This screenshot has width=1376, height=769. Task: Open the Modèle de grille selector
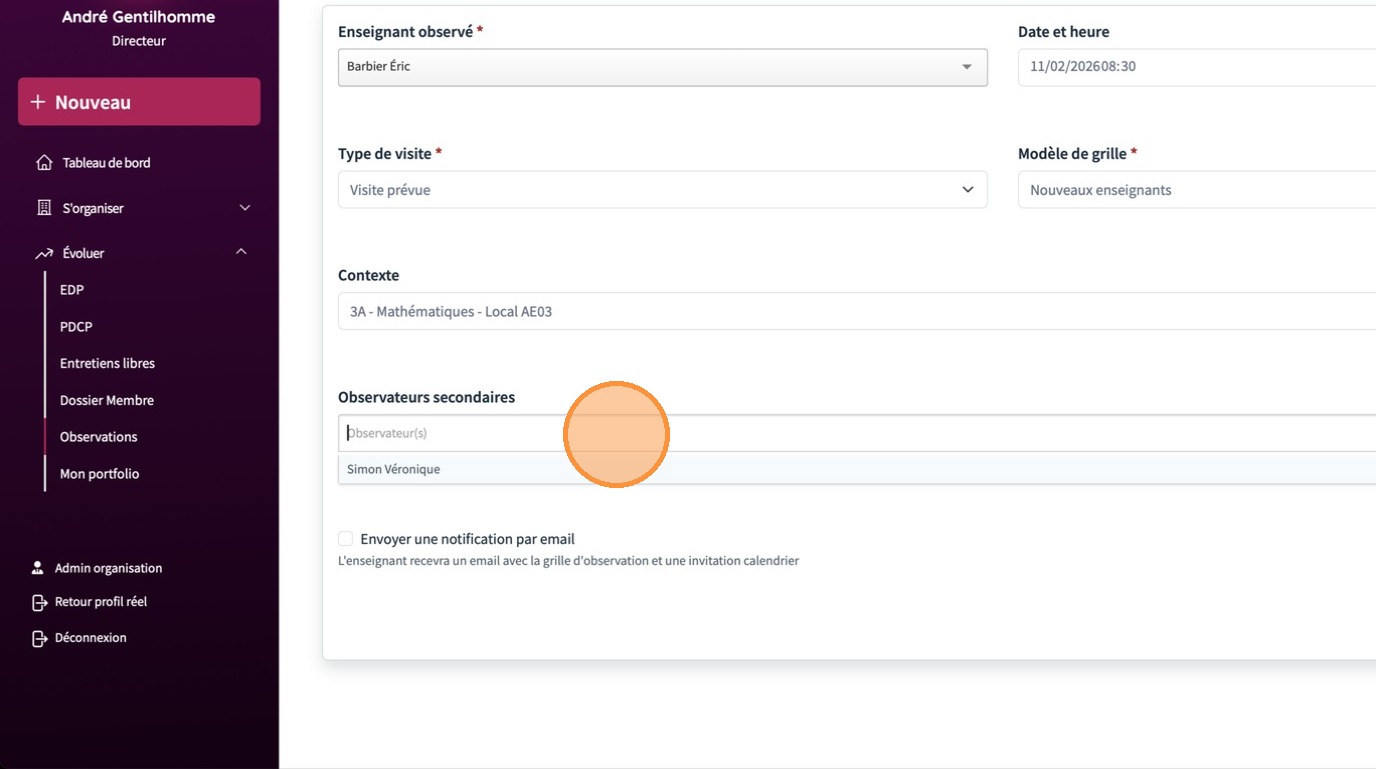[x=1196, y=190]
